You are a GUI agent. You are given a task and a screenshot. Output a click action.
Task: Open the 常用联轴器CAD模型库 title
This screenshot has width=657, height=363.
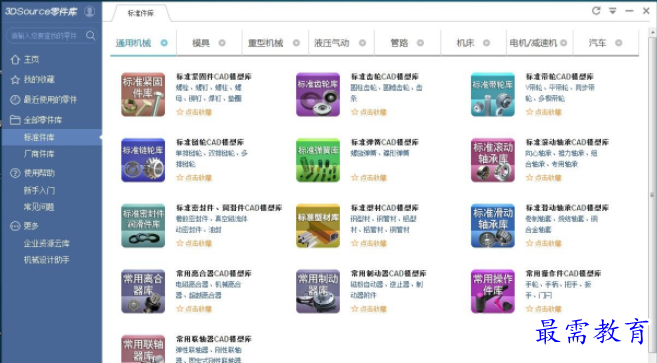click(214, 339)
